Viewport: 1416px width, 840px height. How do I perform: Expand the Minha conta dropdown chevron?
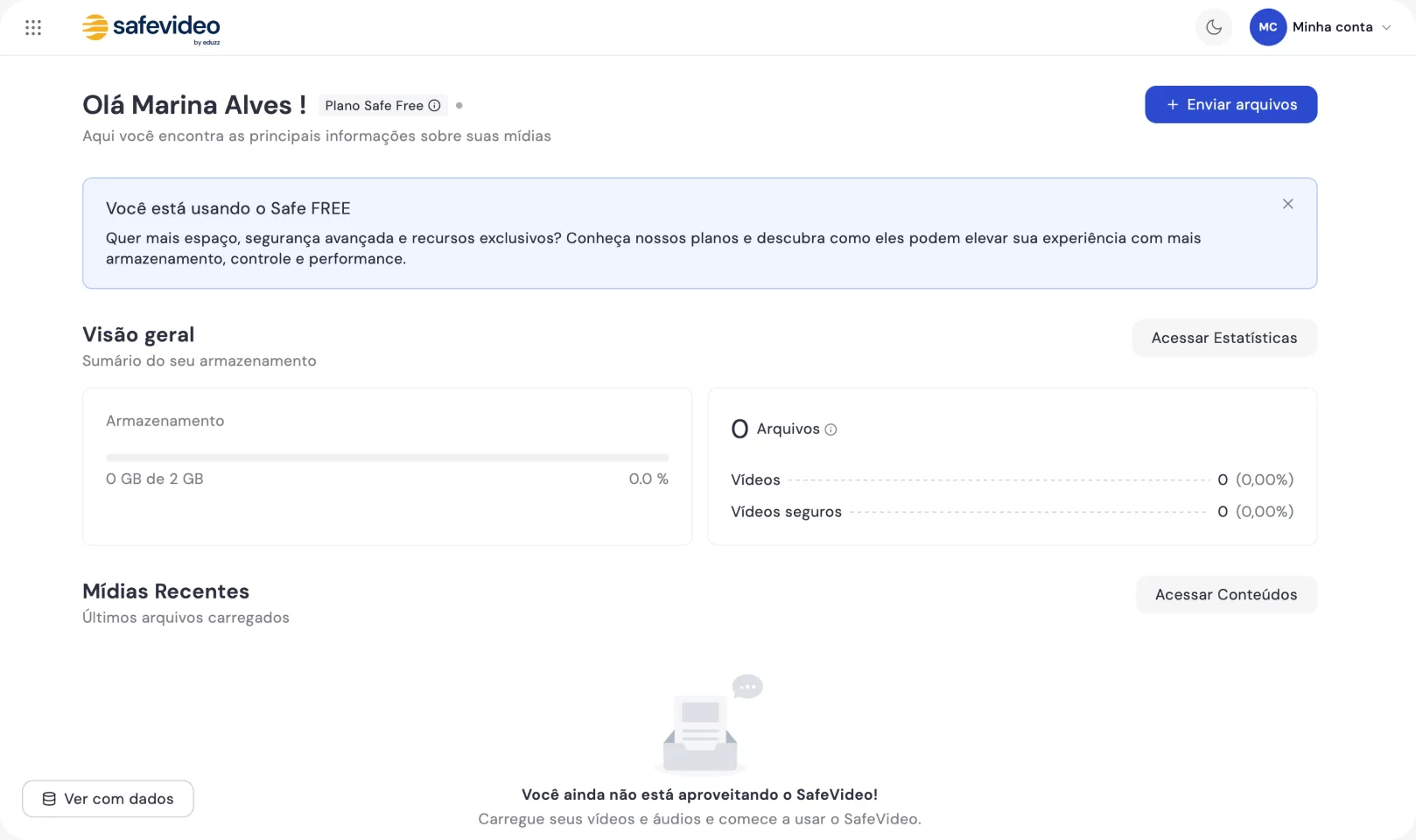coord(1386,28)
